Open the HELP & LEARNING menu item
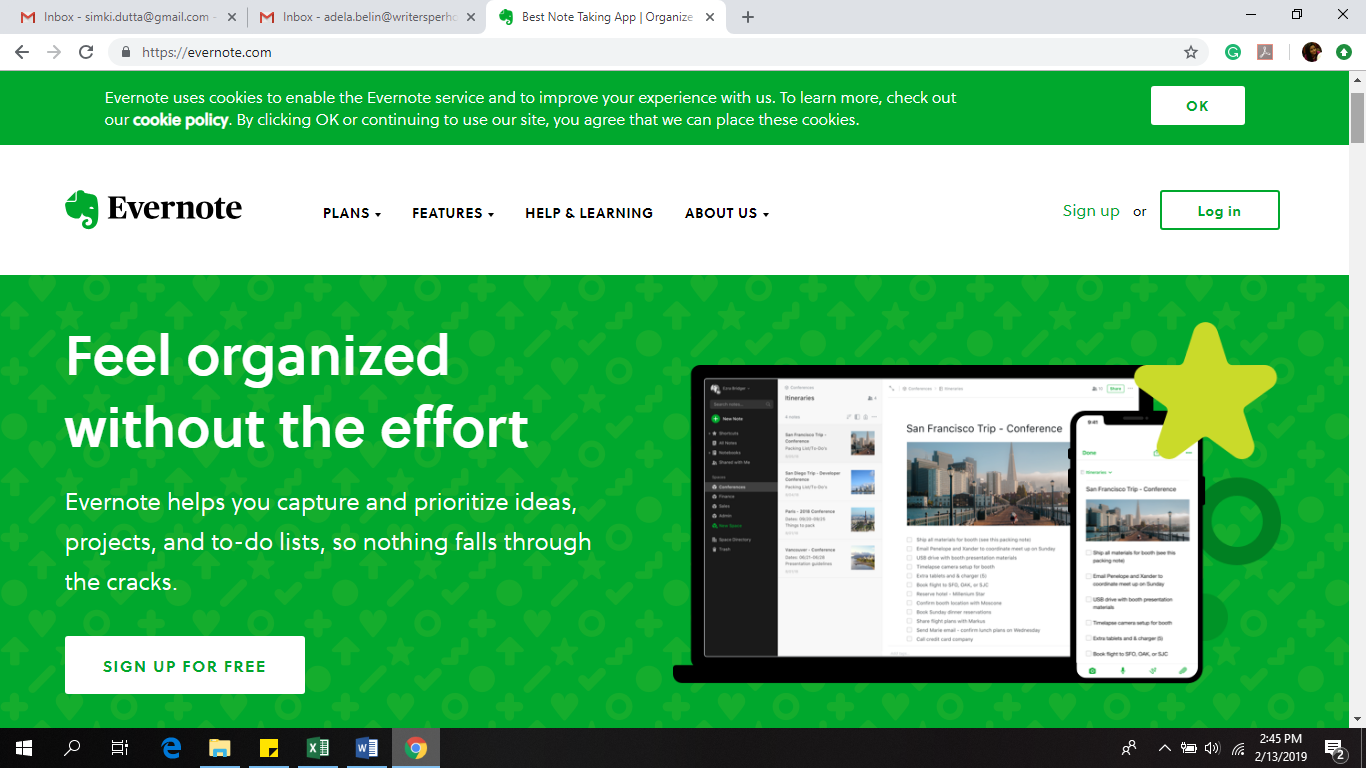 click(588, 213)
